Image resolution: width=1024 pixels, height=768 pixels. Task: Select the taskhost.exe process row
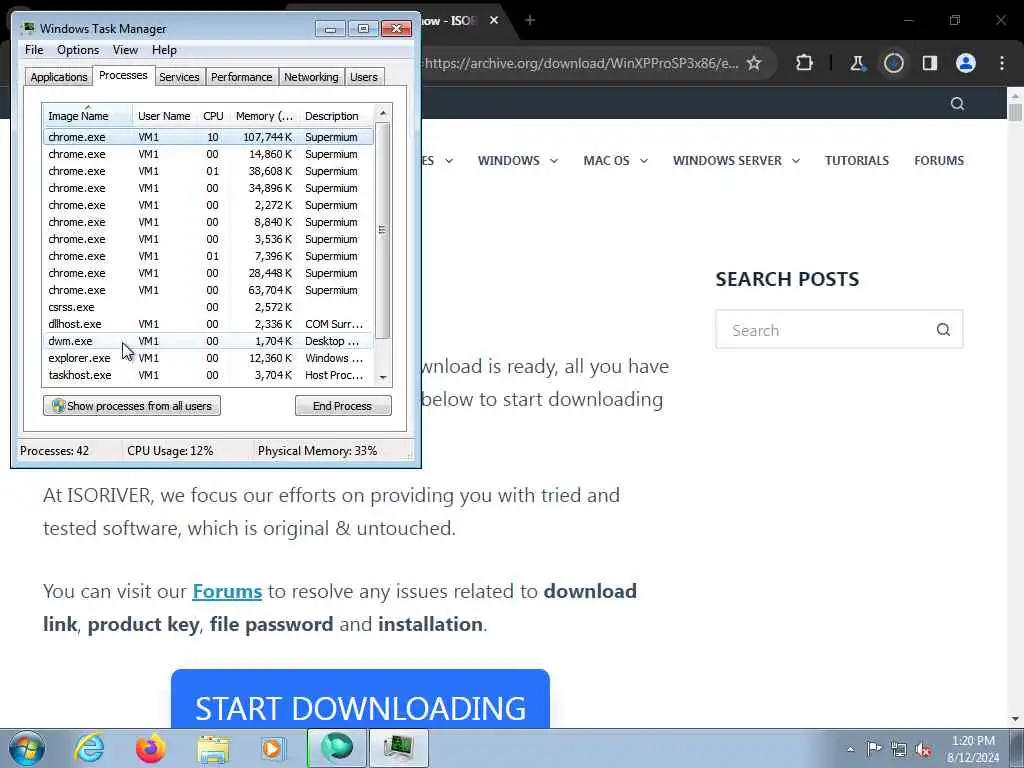pos(208,375)
